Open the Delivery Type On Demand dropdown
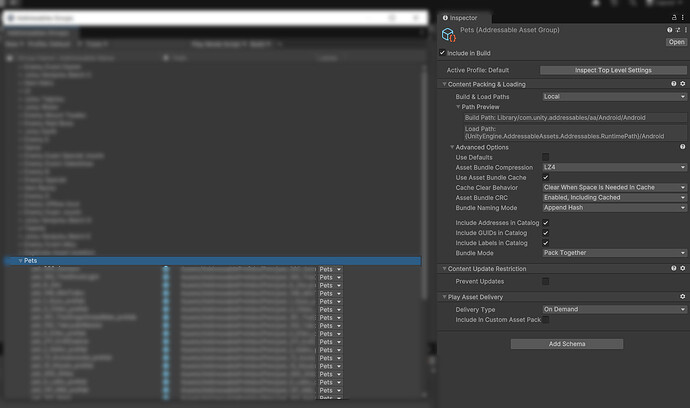 click(614, 309)
